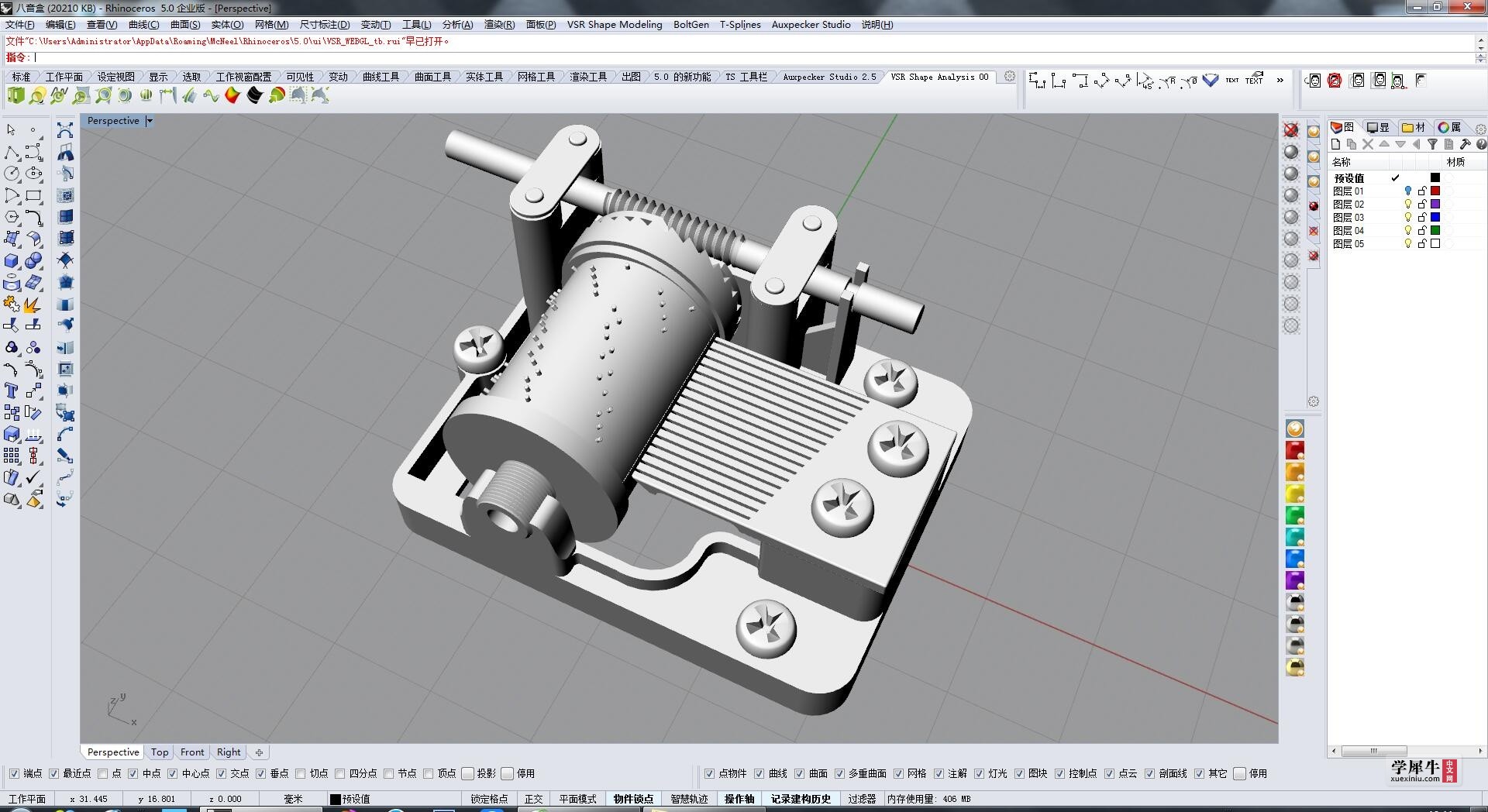Open the 曲面(S) menu
The width and height of the screenshot is (1488, 812).
click(185, 24)
